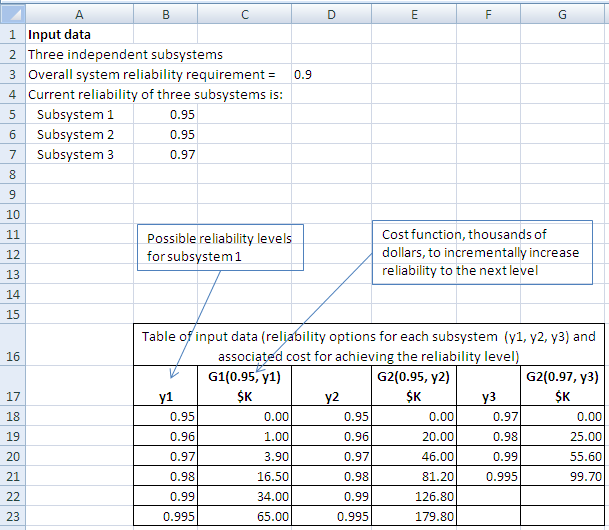
Task: Select column G header
Action: point(562,14)
